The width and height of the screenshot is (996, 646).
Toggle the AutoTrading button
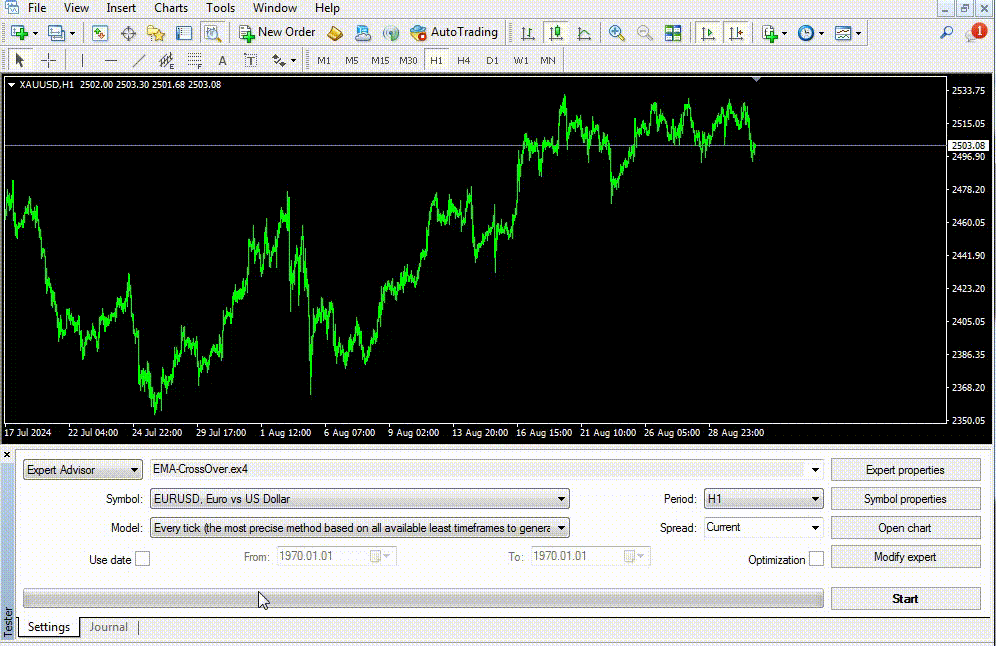tap(454, 33)
